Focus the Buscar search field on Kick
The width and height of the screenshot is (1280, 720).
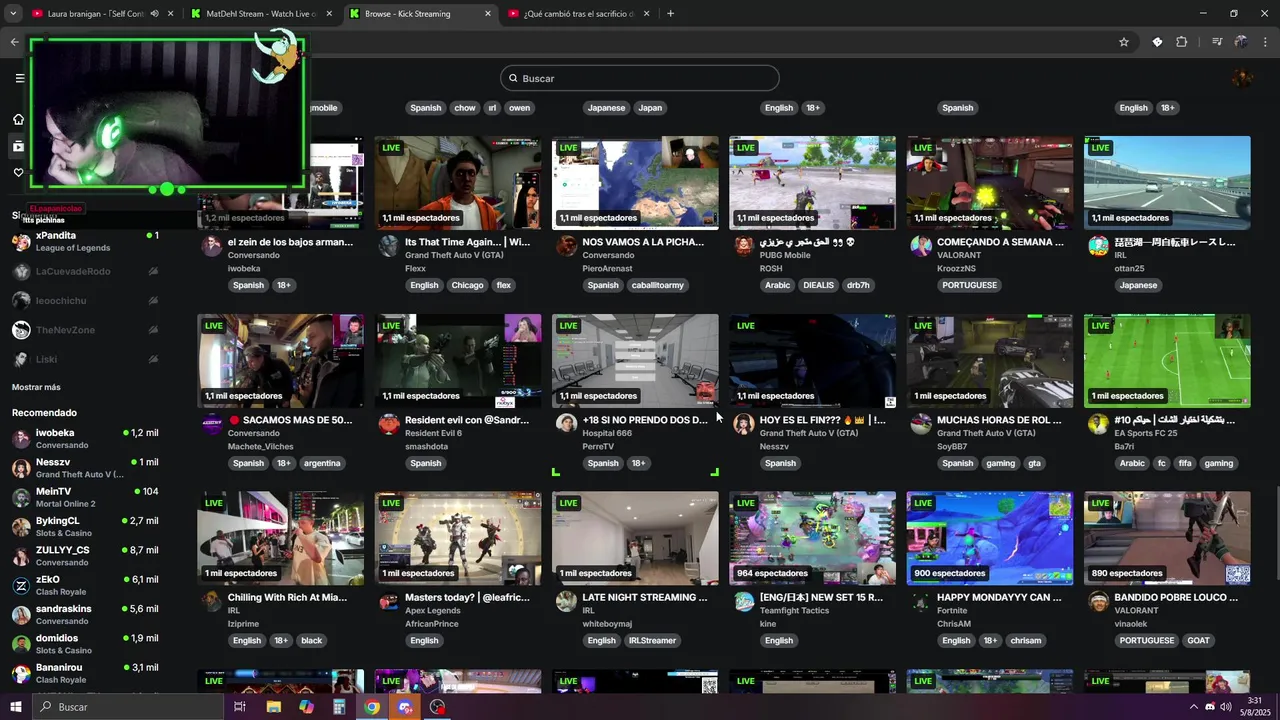tap(640, 78)
